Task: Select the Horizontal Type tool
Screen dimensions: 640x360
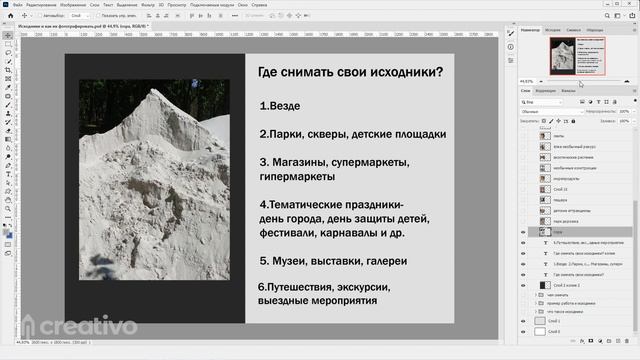Action: [x=8, y=174]
